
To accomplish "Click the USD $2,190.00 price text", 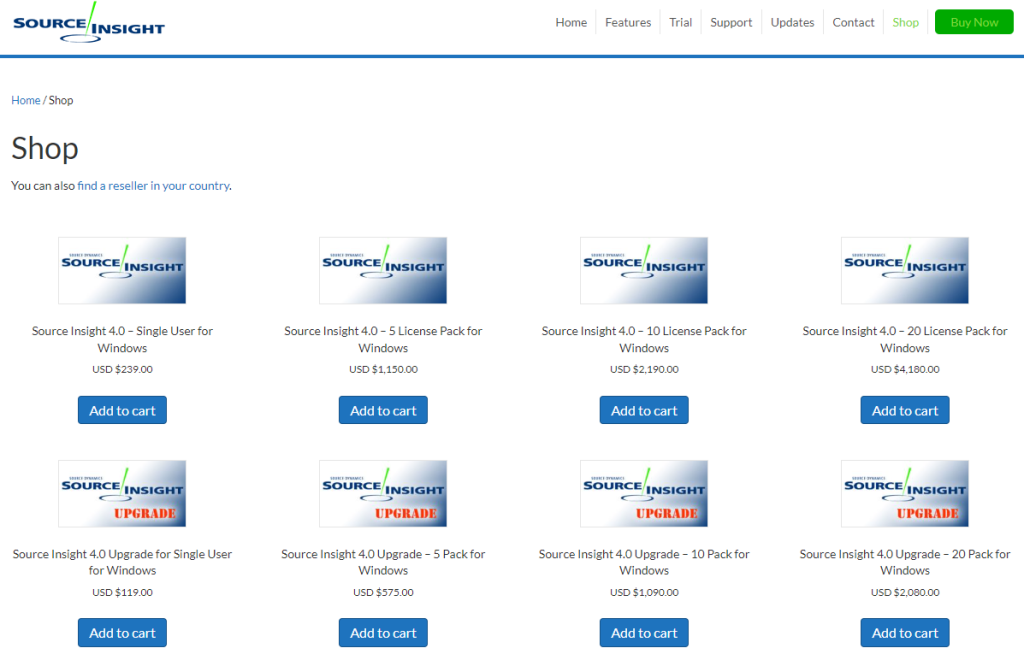I will pos(644,369).
